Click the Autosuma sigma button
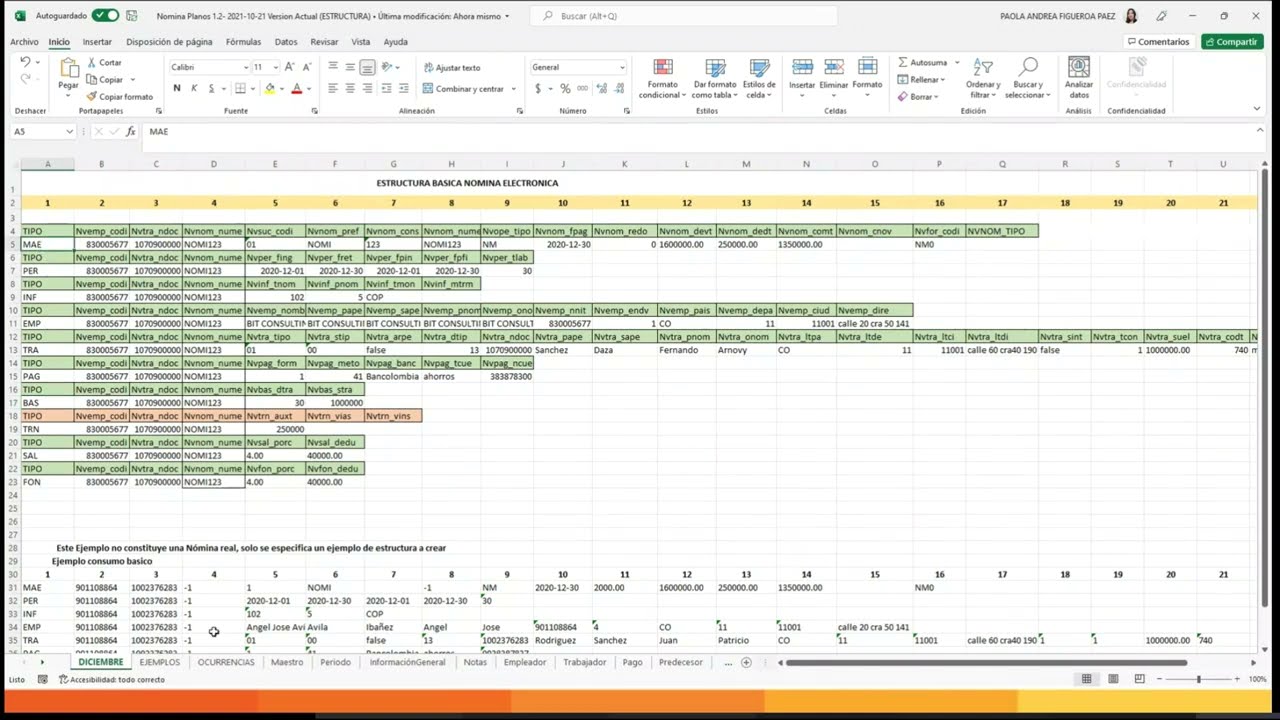 tap(922, 62)
